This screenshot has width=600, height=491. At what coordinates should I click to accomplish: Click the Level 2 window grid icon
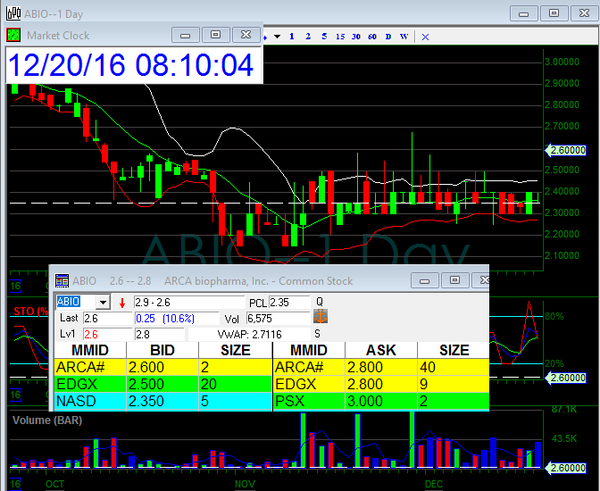coord(61,280)
